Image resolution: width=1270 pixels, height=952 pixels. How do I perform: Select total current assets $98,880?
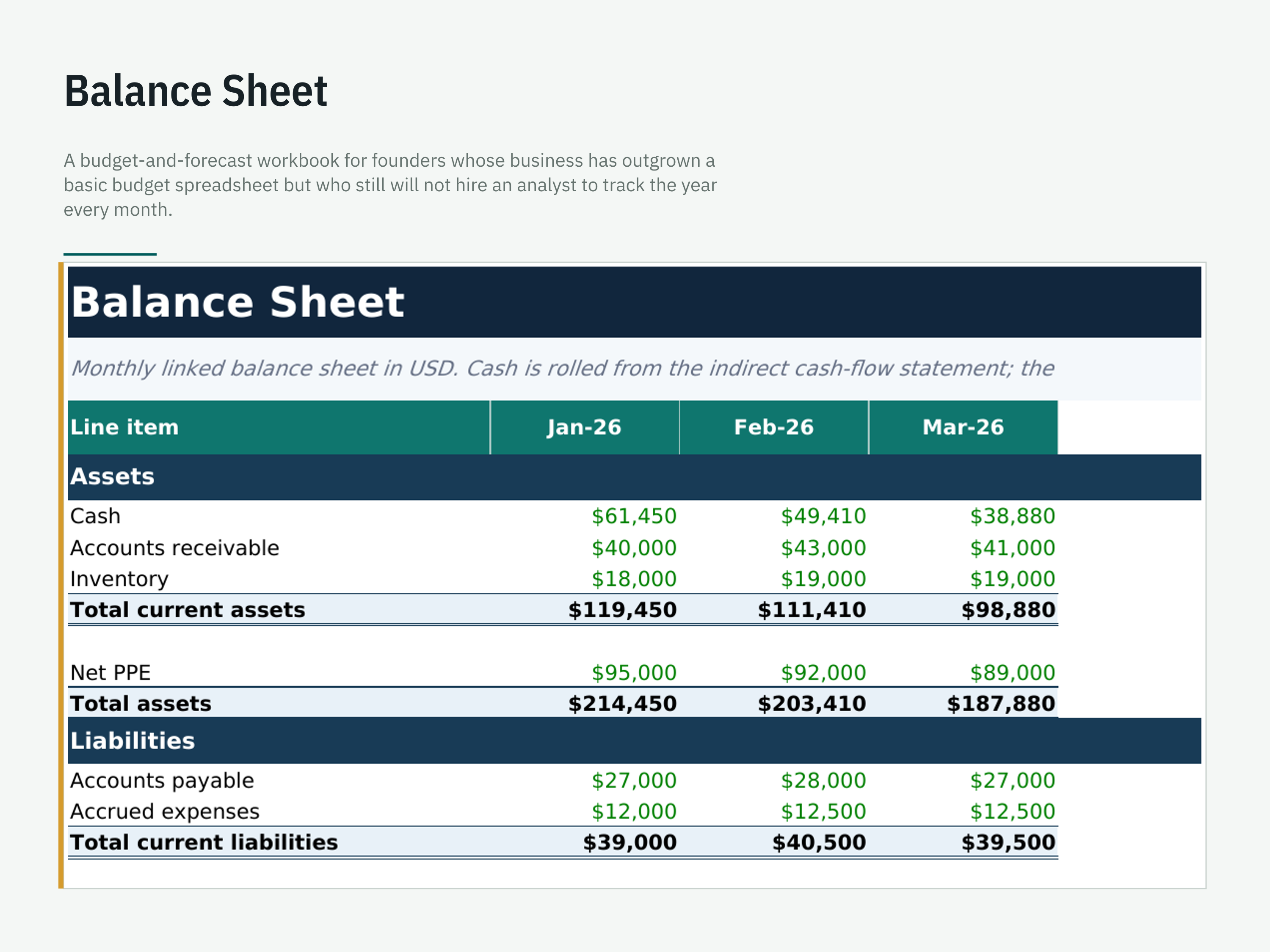[x=1009, y=610]
